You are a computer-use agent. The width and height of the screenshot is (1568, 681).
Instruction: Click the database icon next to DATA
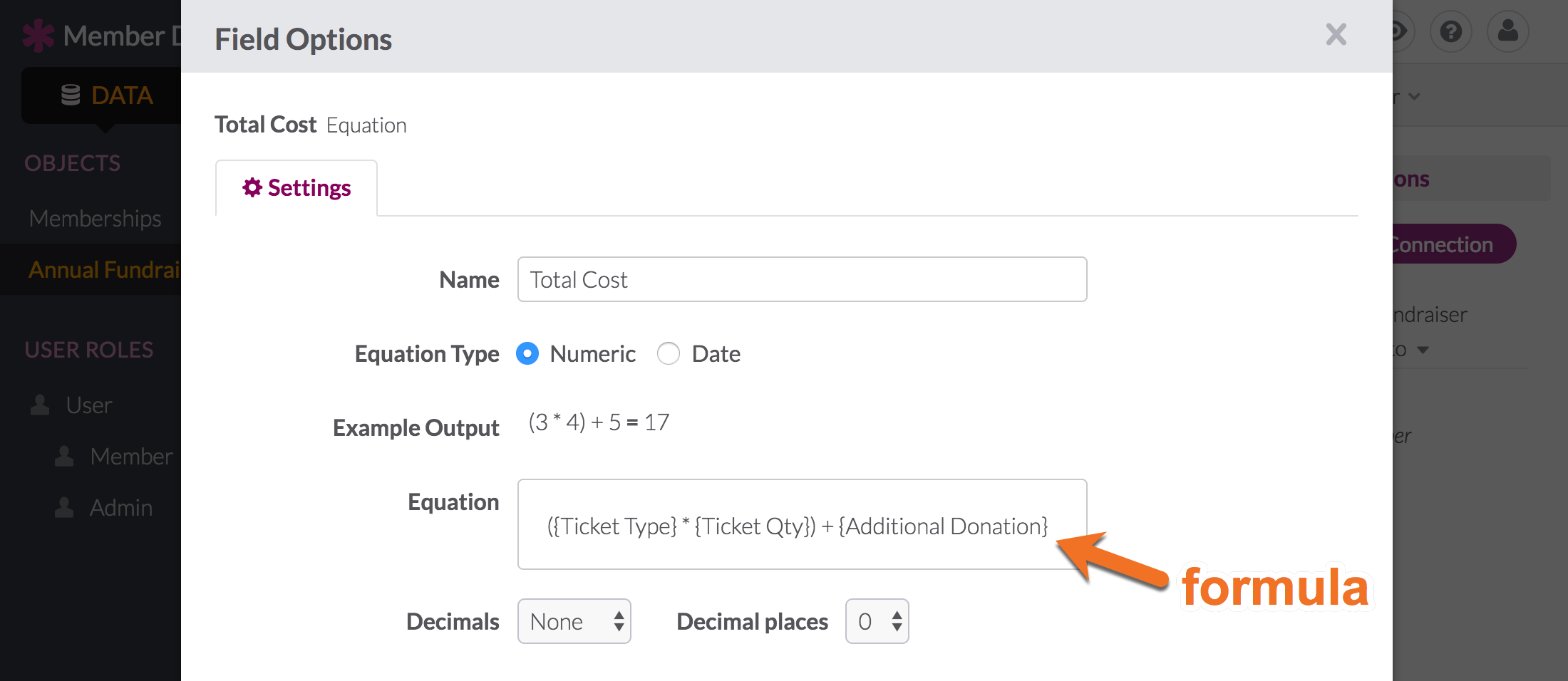(71, 95)
